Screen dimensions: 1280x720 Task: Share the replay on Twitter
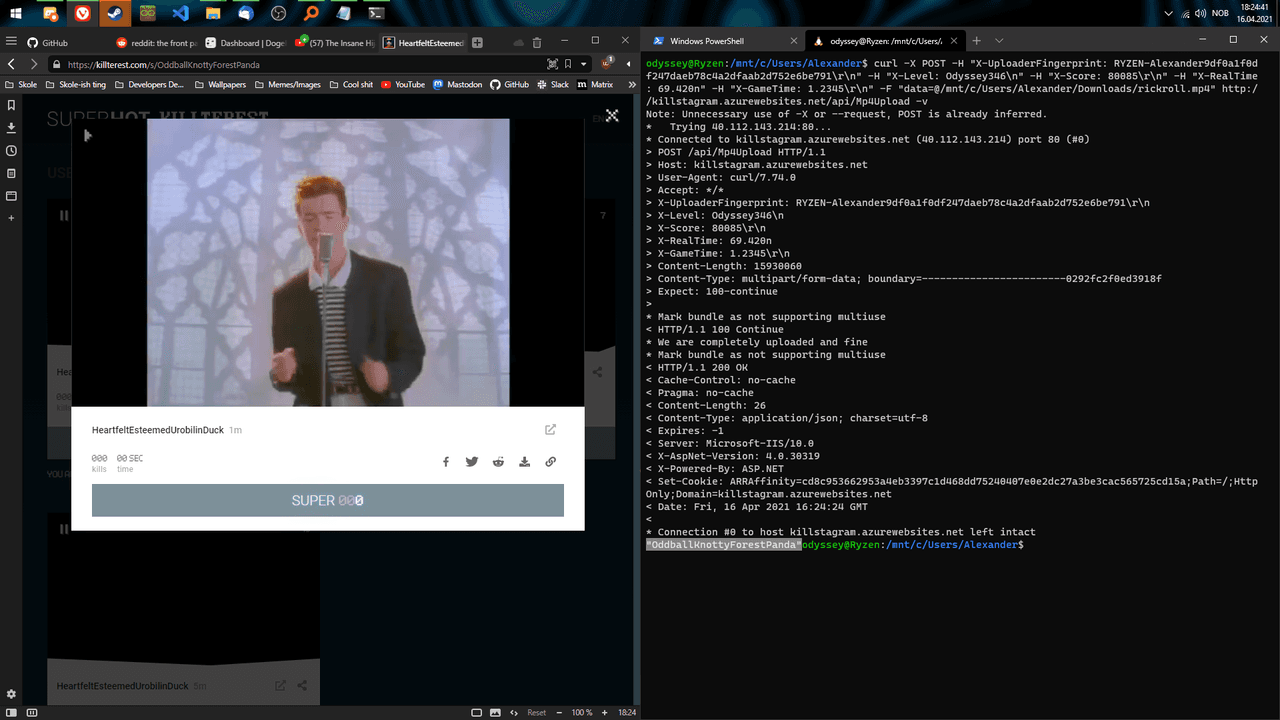pyautogui.click(x=472, y=462)
